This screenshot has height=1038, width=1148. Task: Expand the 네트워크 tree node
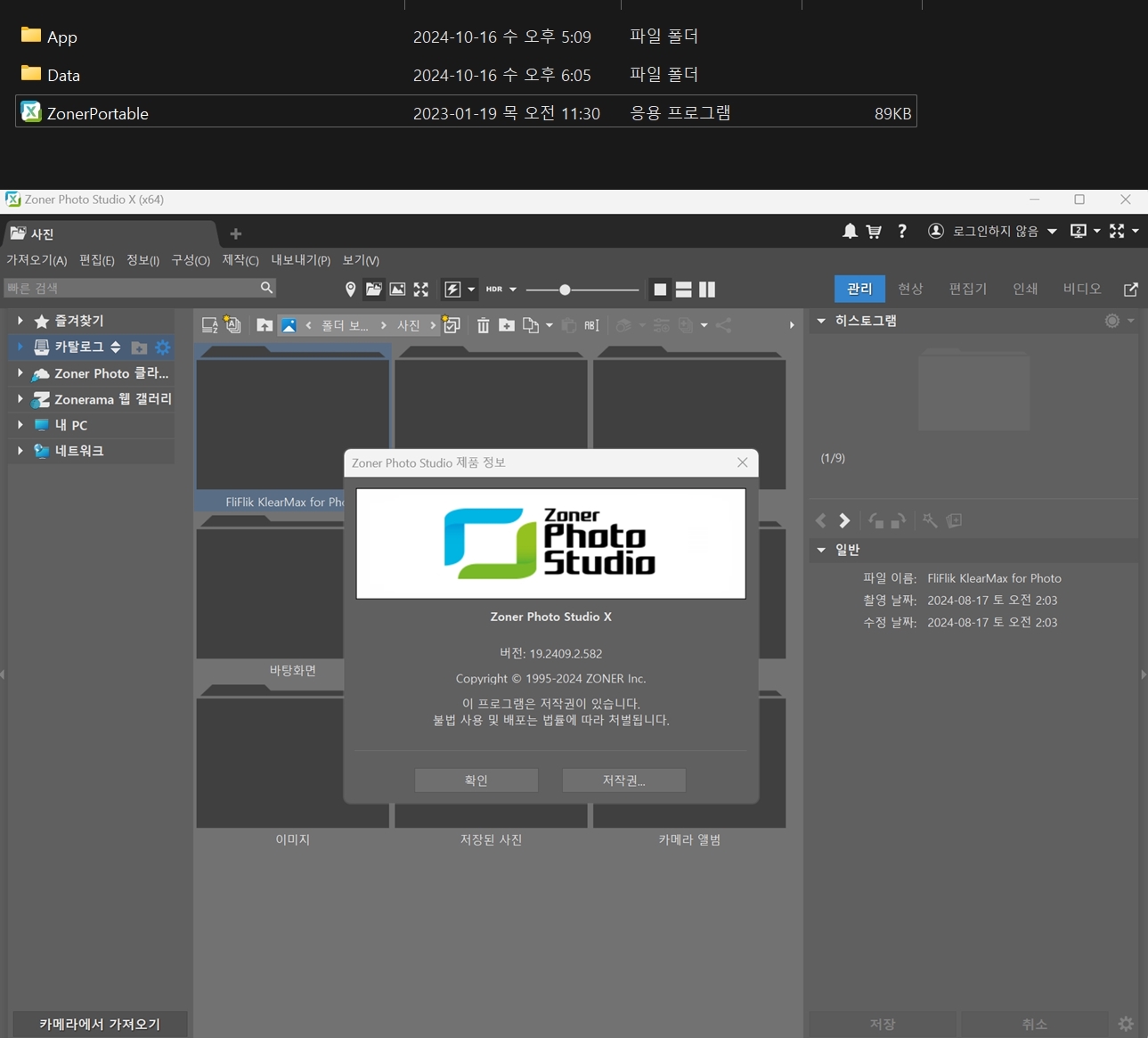[20, 451]
